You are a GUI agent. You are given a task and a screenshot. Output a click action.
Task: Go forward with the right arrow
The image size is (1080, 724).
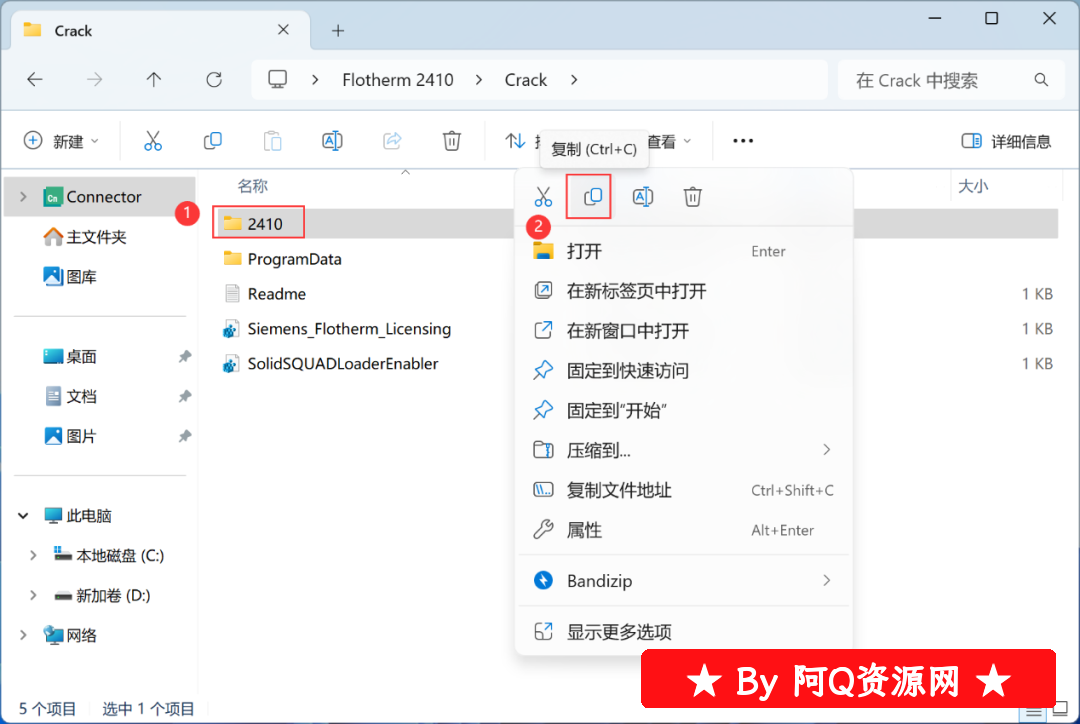click(x=94, y=80)
